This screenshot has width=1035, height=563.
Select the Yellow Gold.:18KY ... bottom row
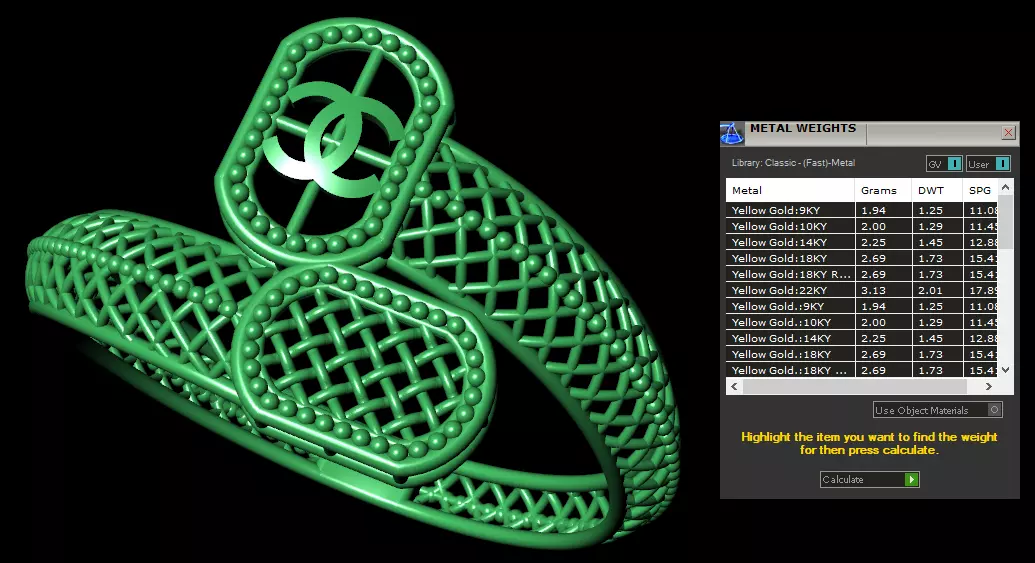coord(861,370)
